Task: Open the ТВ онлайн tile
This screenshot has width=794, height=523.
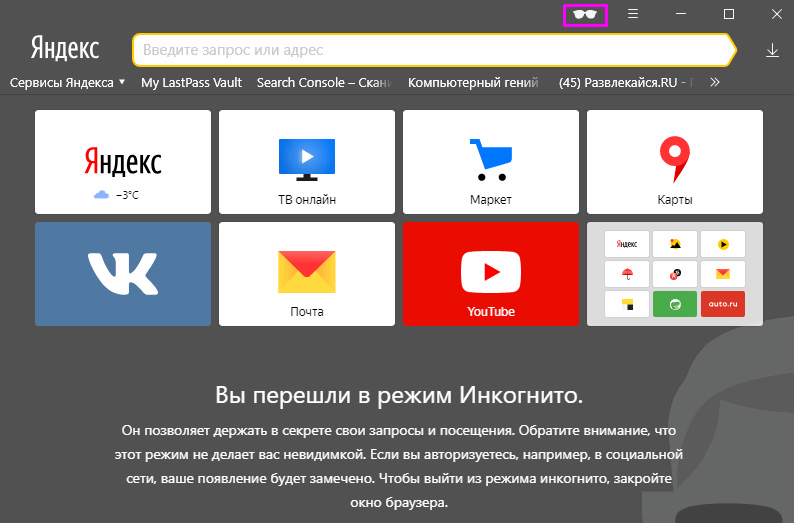Action: click(307, 162)
